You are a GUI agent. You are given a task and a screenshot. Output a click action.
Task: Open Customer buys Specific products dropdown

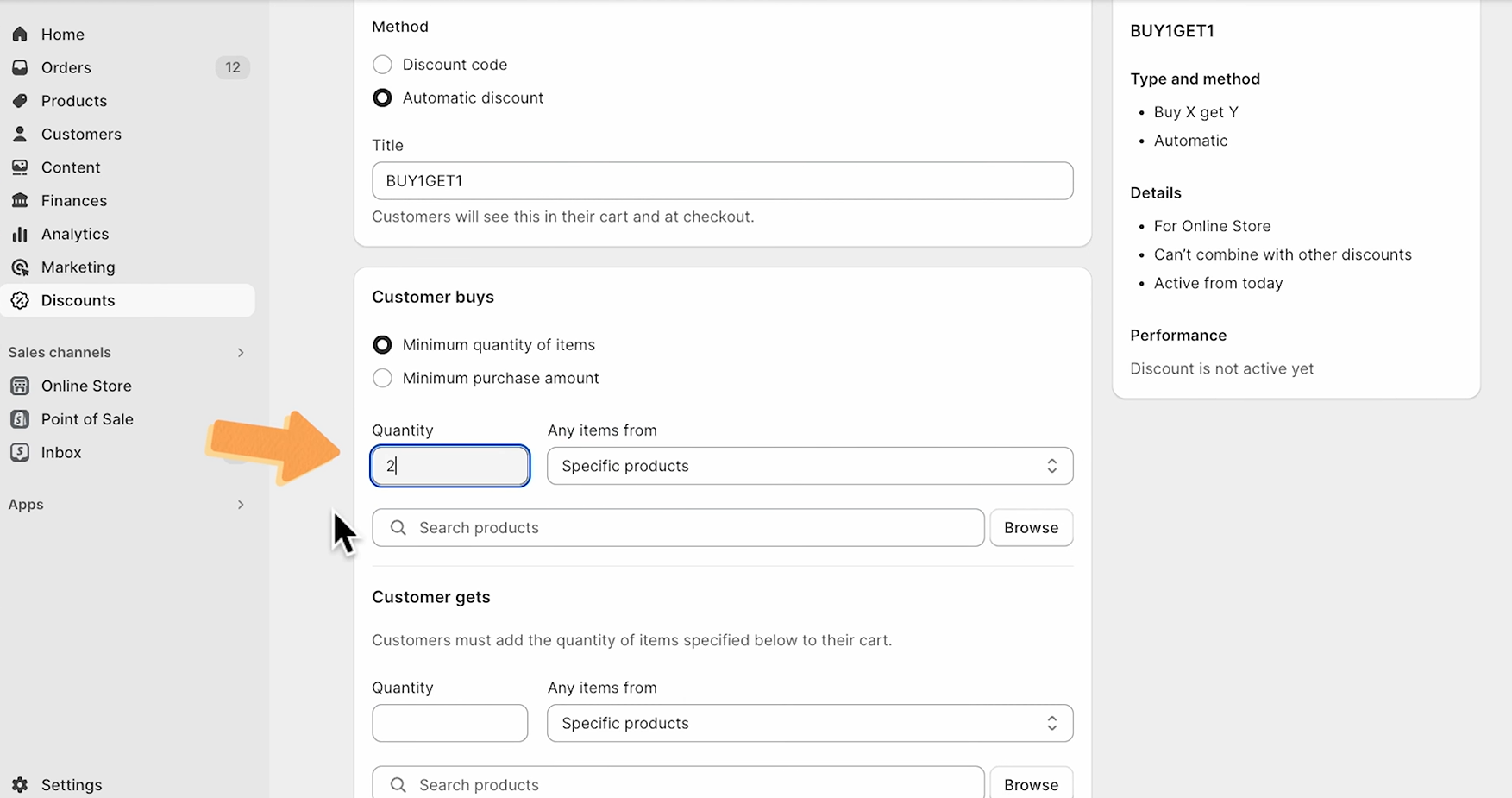810,466
